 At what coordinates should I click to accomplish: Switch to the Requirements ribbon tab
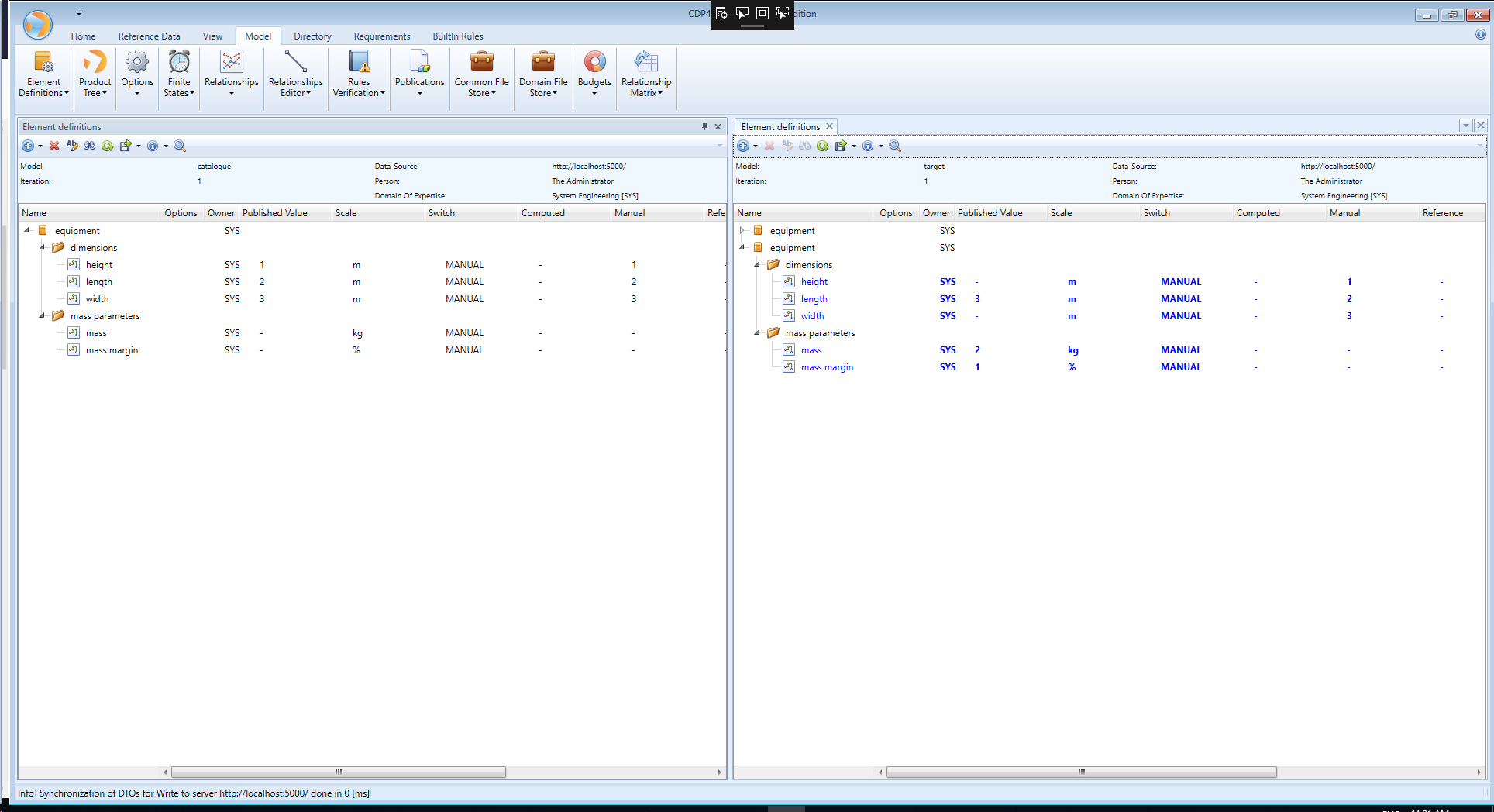381,36
